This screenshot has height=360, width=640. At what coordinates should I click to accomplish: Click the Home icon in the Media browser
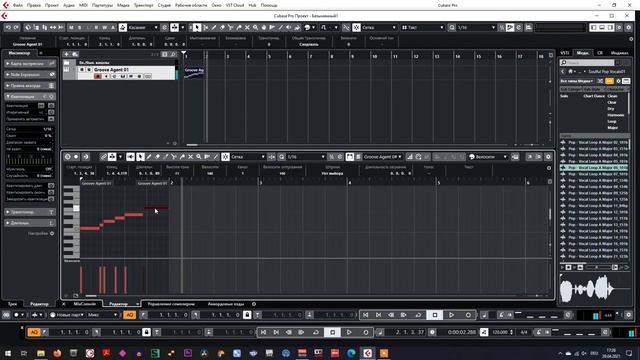[570, 71]
